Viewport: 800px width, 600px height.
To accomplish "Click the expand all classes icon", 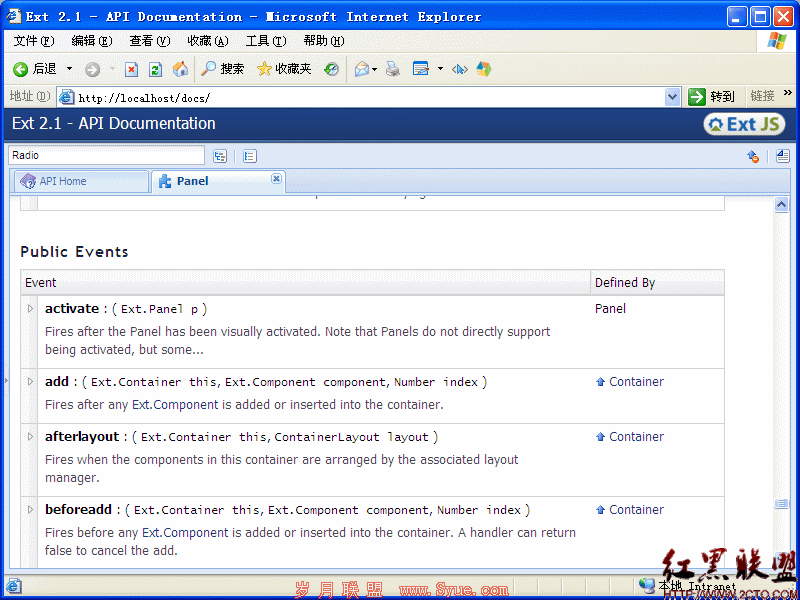I will coord(220,156).
